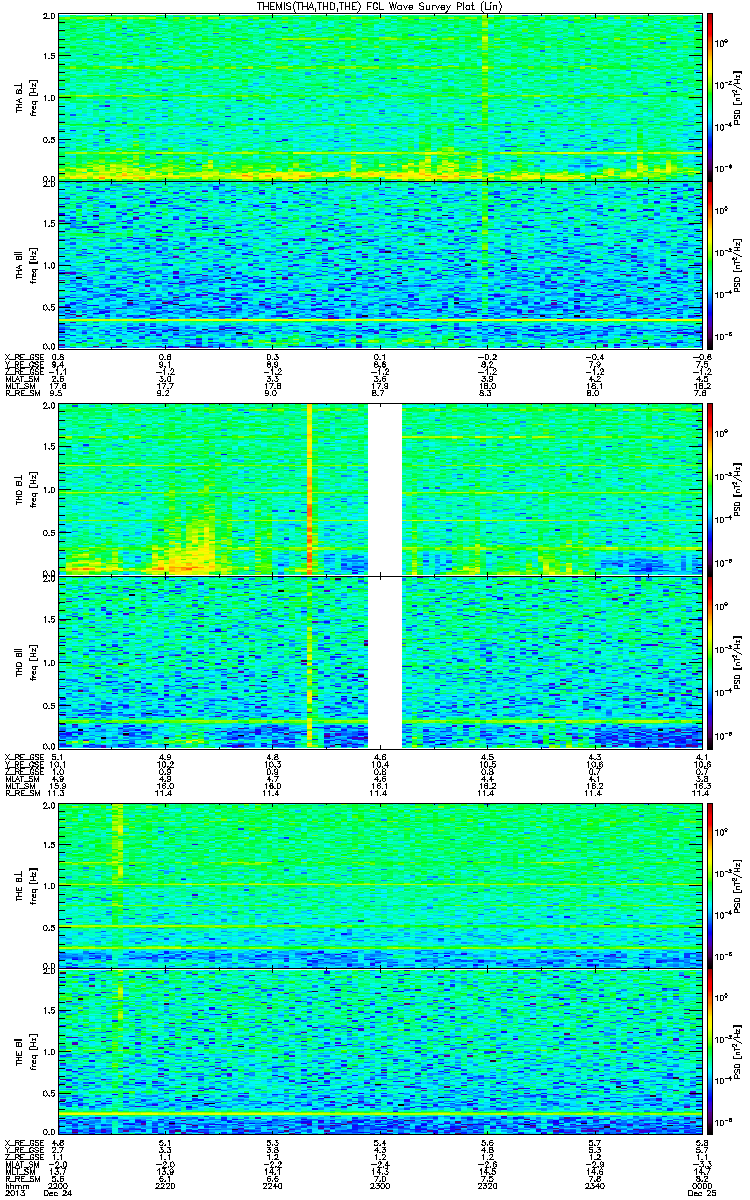Click the bright vertical stripe in THD B-perpendicular panel
Image resolution: width=750 pixels, height=1200 pixels.
pos(310,489)
